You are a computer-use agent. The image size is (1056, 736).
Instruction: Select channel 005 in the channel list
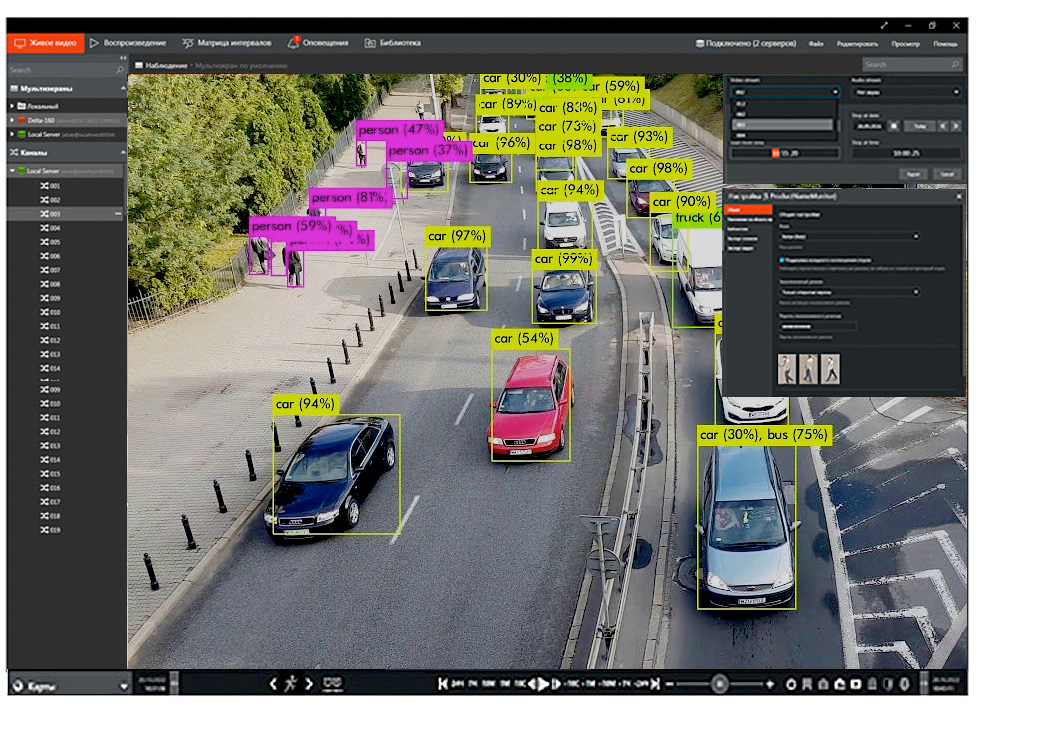tap(56, 242)
